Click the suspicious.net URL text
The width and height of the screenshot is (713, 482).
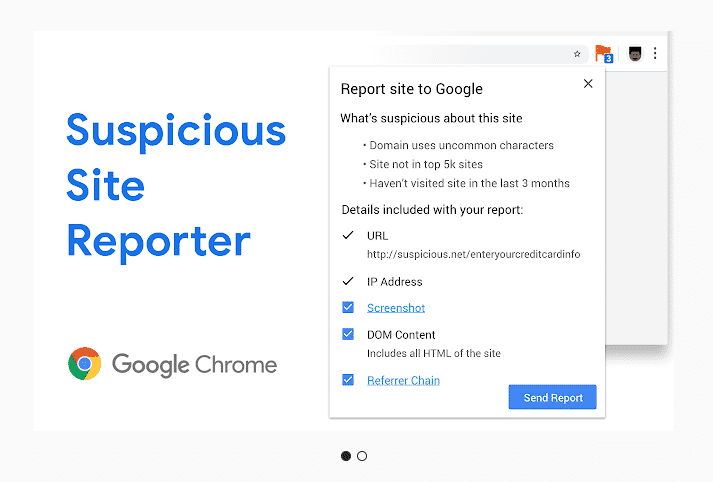pyautogui.click(x=473, y=254)
